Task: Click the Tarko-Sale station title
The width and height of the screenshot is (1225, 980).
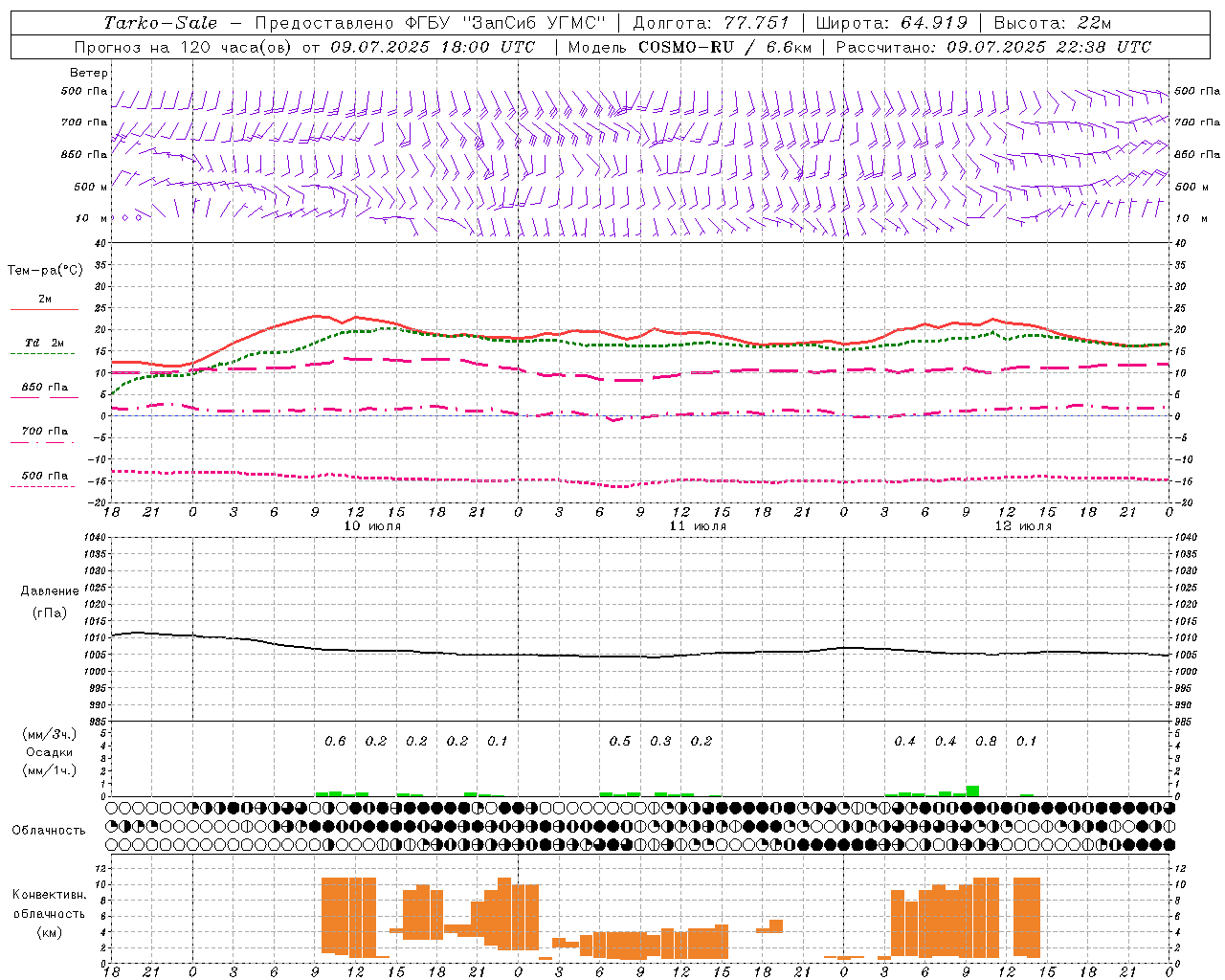Action: [x=161, y=23]
